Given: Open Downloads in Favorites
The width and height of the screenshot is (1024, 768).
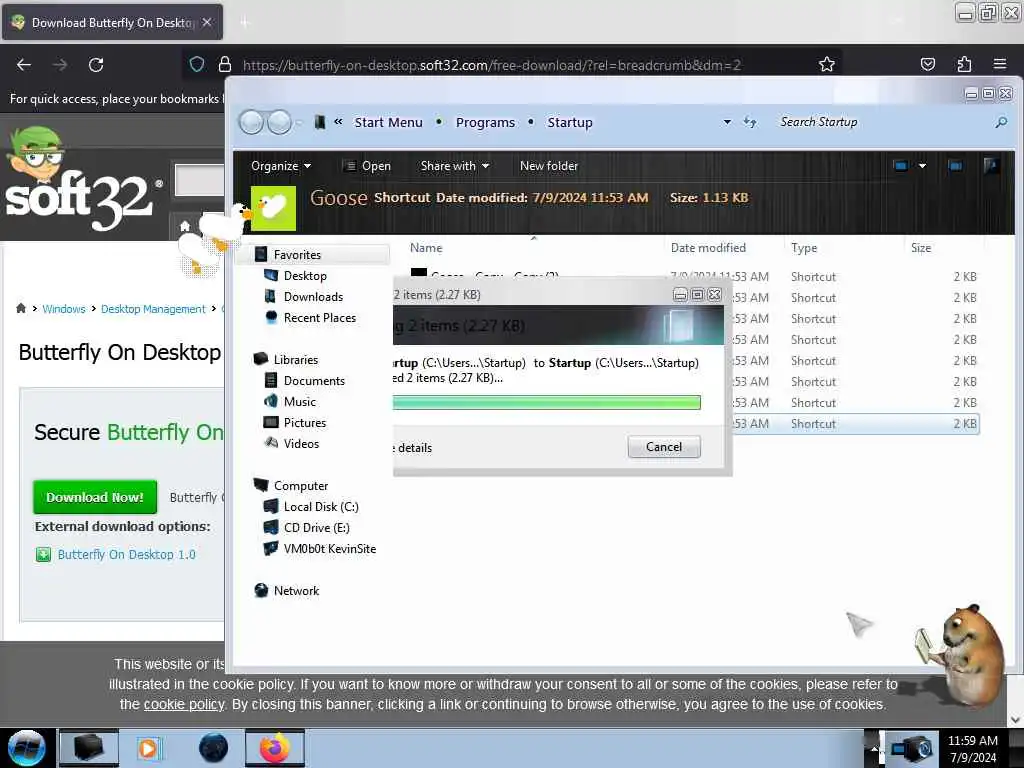Looking at the screenshot, I should click(x=313, y=296).
